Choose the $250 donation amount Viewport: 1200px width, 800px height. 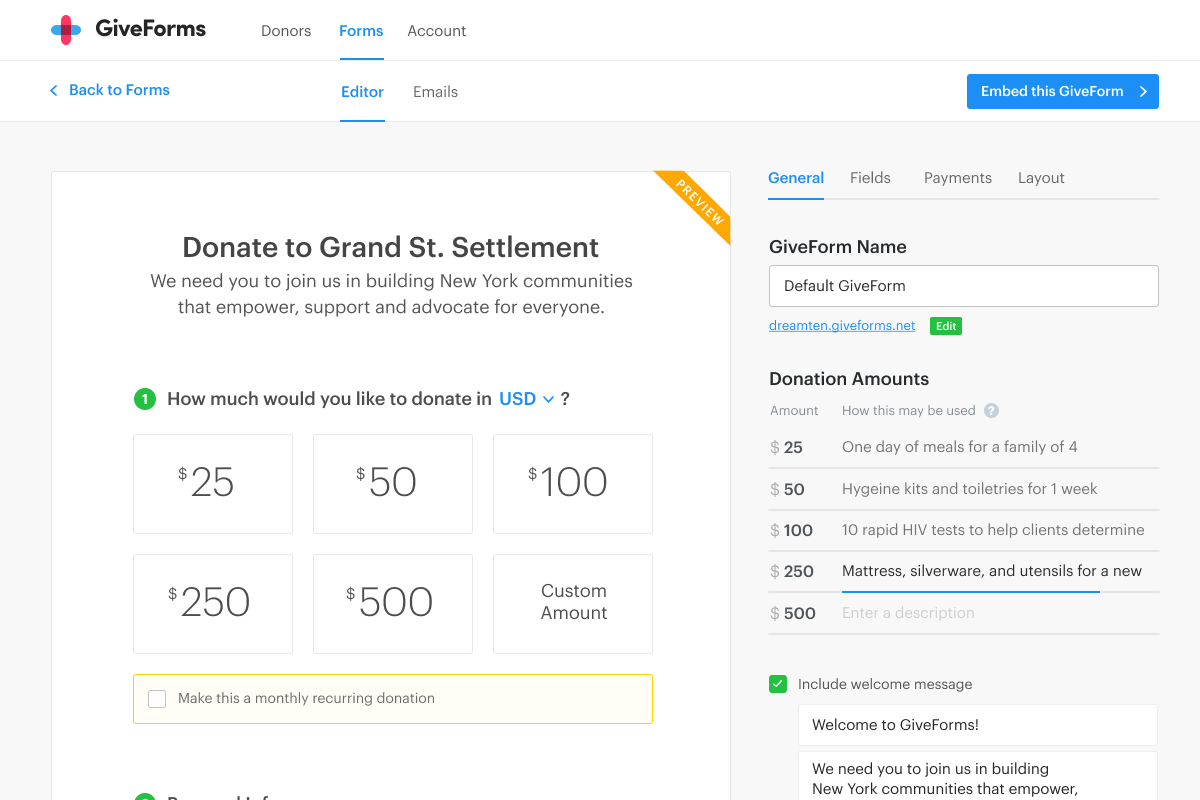213,604
